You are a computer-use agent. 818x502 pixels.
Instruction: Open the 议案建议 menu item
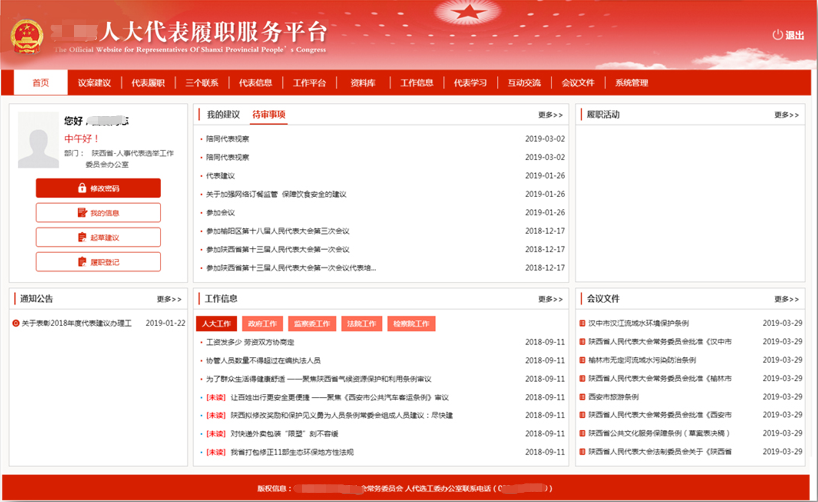(94, 82)
